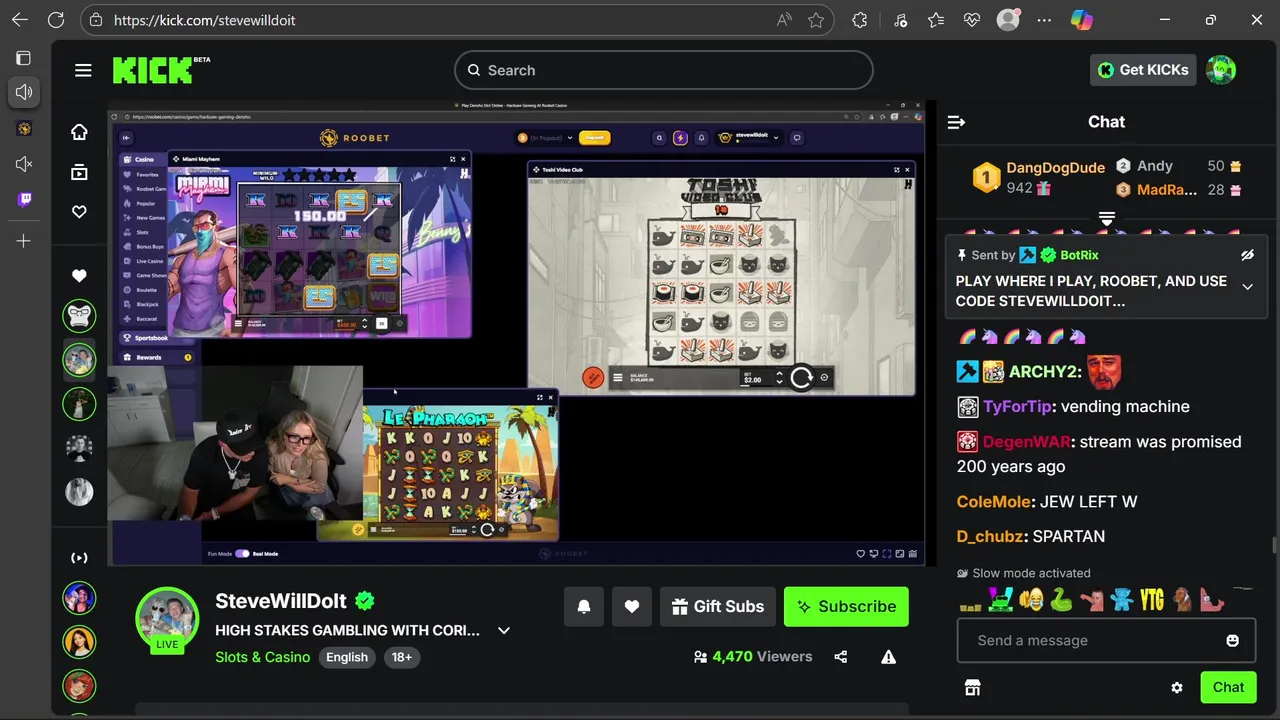Open the chat shop storefront icon
The image size is (1280, 720).
coord(972,687)
